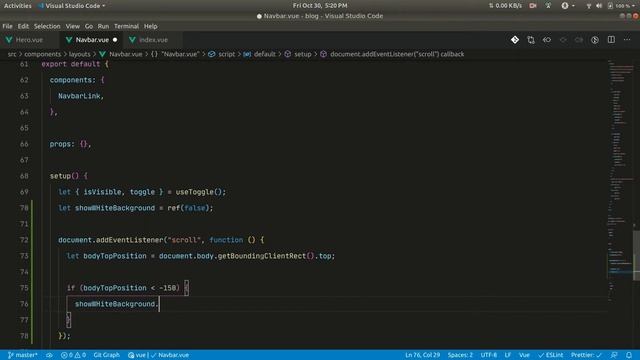Open the Go menu

tap(89, 26)
